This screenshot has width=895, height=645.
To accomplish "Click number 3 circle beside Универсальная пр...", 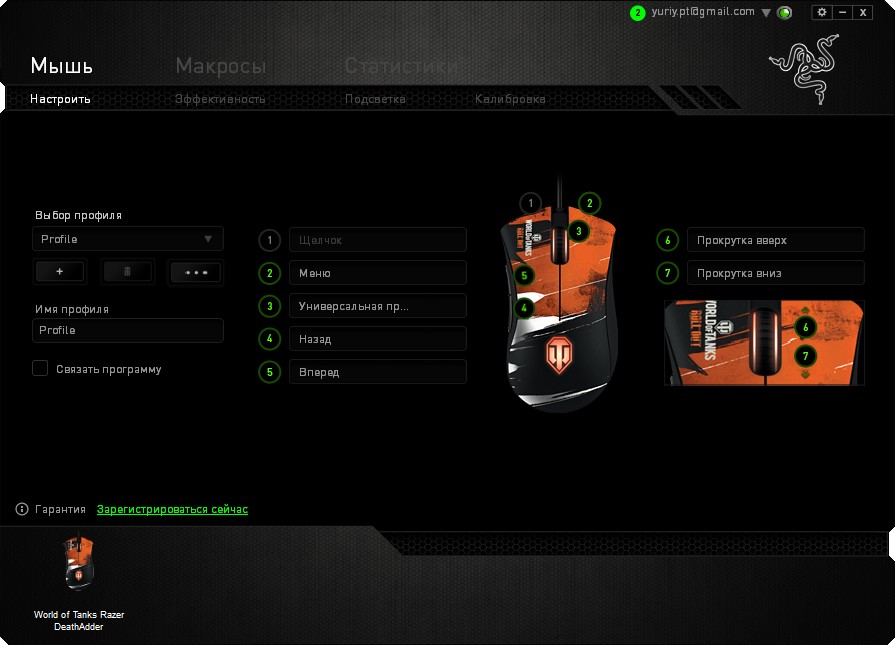I will pos(270,306).
